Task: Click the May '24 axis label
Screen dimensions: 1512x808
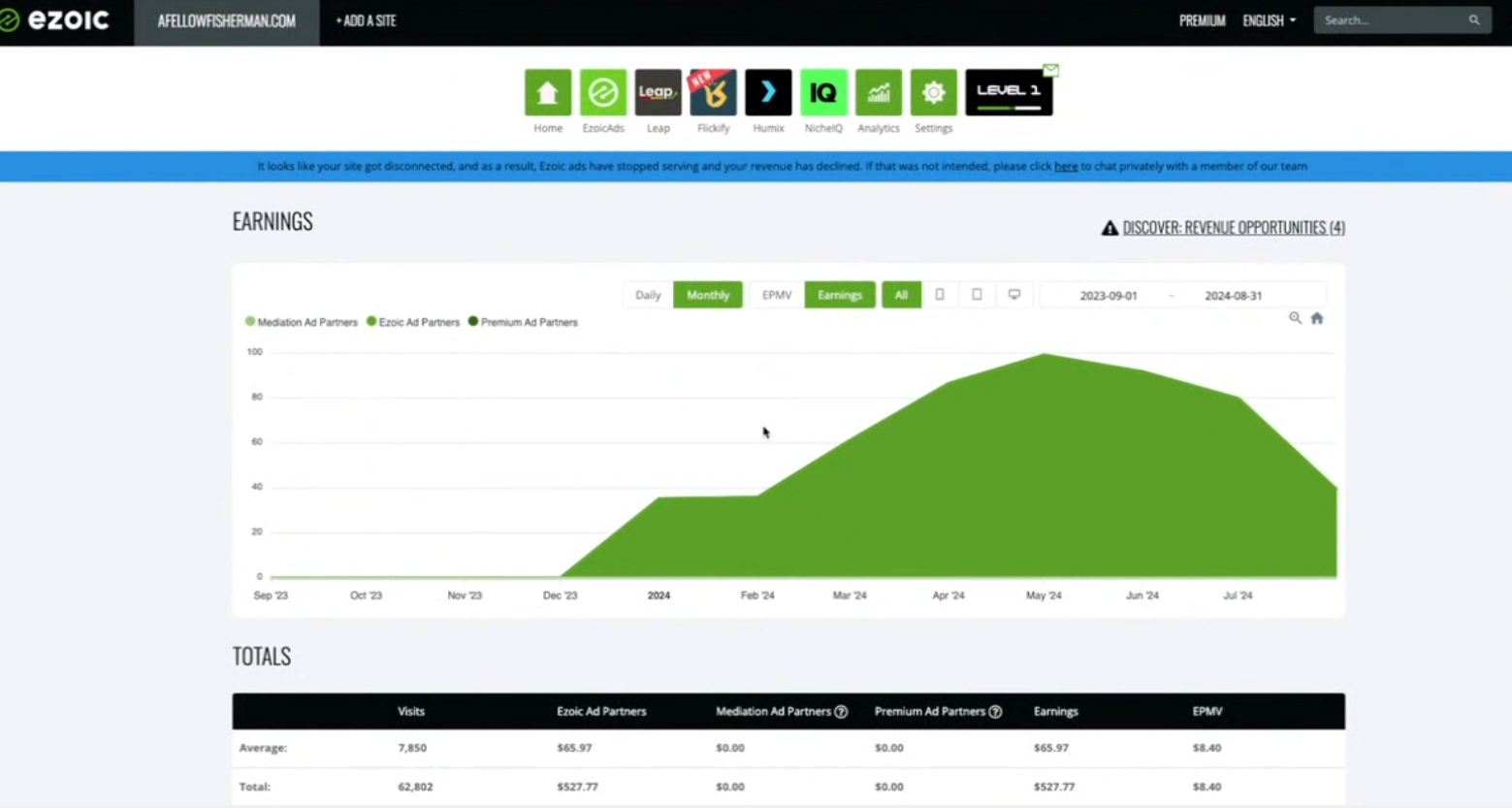Action: point(1044,596)
